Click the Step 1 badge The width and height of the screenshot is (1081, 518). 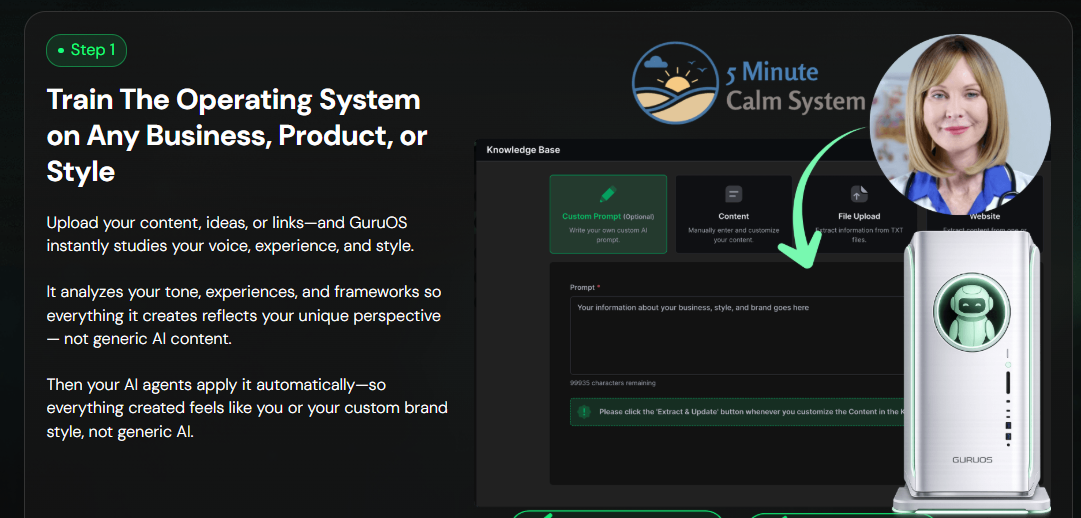coord(86,50)
